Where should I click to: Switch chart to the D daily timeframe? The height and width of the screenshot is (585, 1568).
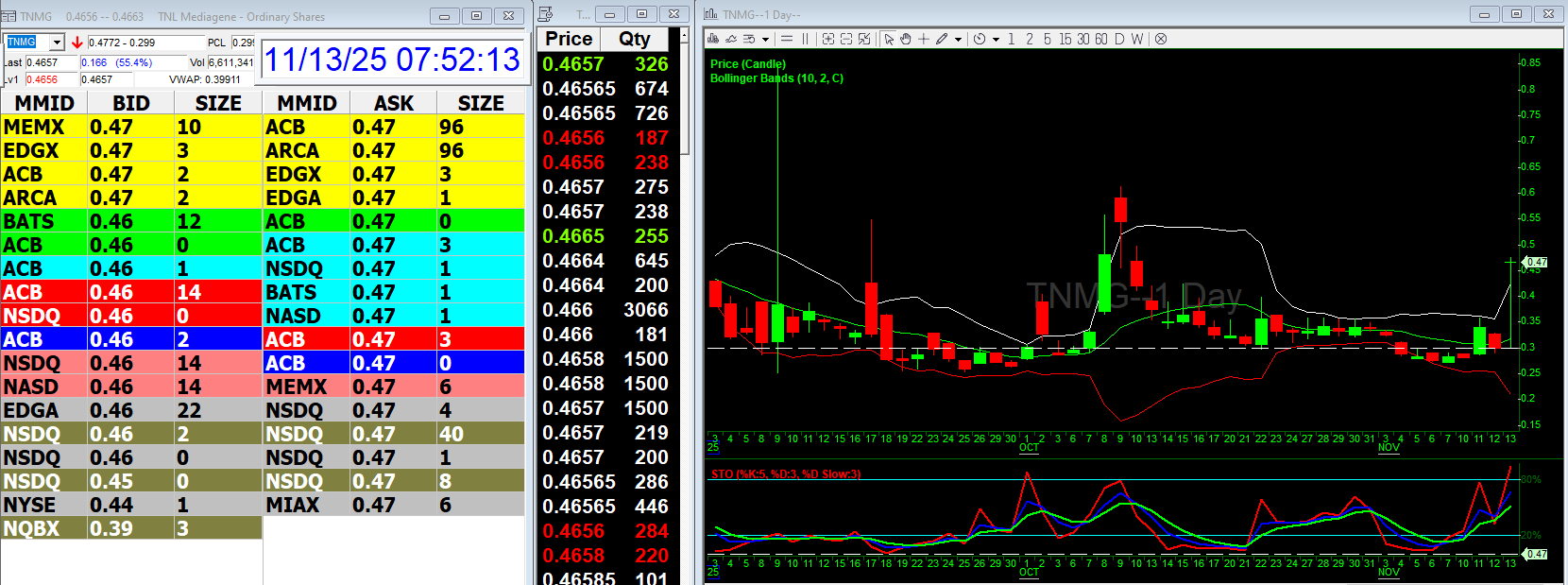[1119, 39]
